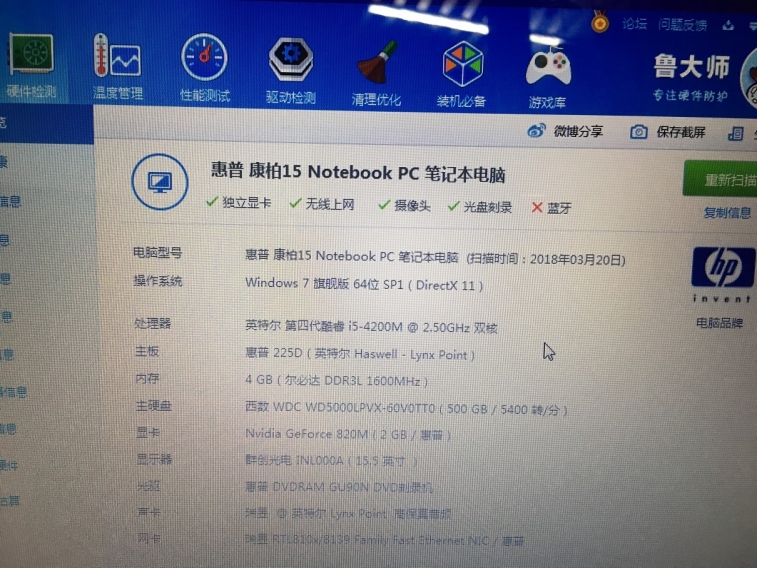Click the medal icon in title bar
The height and width of the screenshot is (568, 757).
[x=600, y=22]
